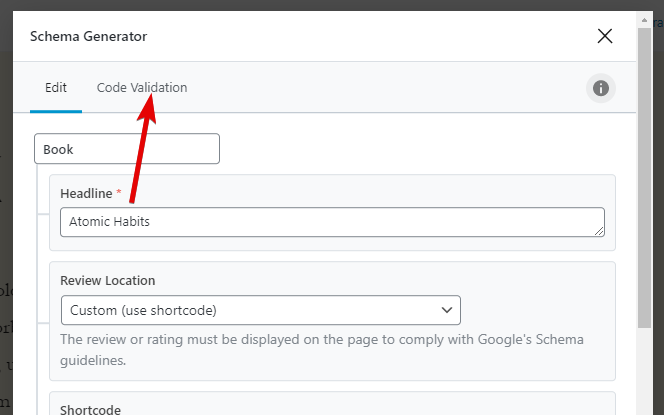Image resolution: width=664 pixels, height=415 pixels.
Task: Click the Shortcode label
Action: tap(91, 409)
